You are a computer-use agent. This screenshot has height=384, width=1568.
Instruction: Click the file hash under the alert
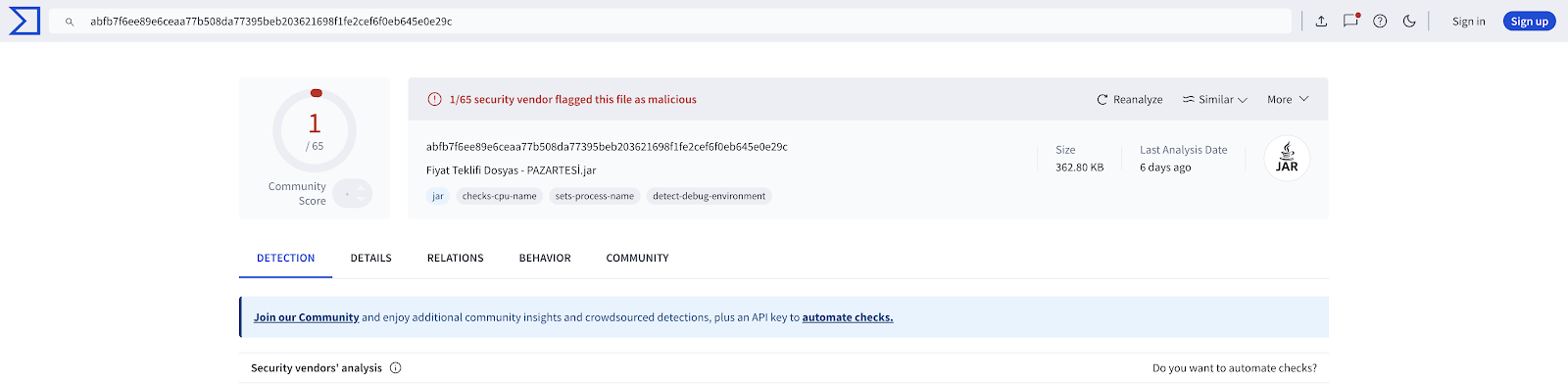607,147
